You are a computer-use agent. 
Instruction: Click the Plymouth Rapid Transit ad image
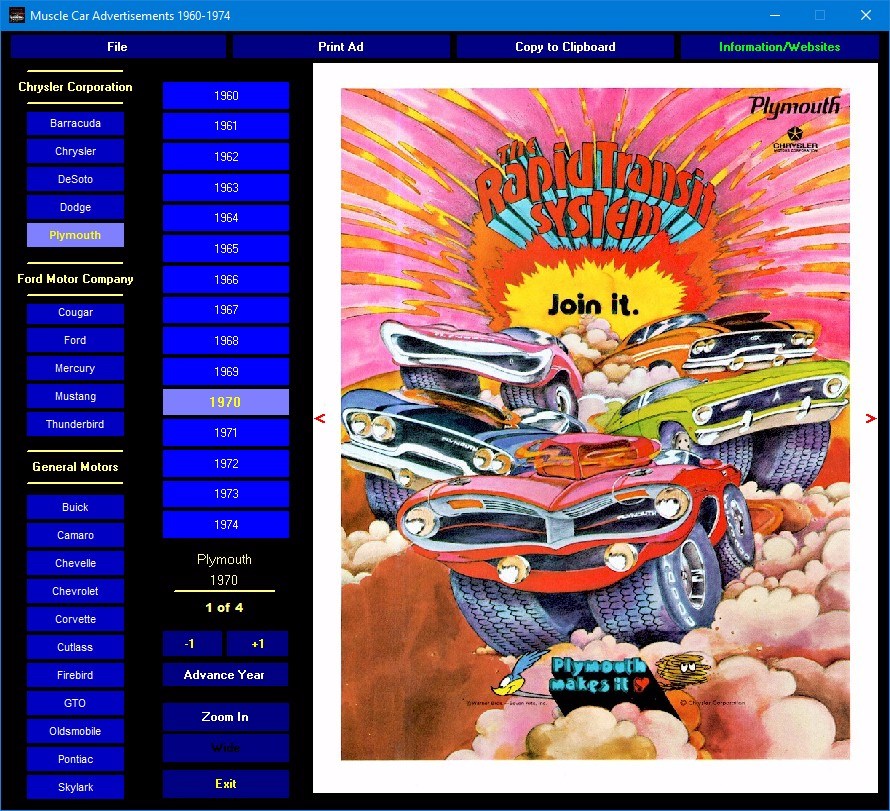tap(595, 423)
